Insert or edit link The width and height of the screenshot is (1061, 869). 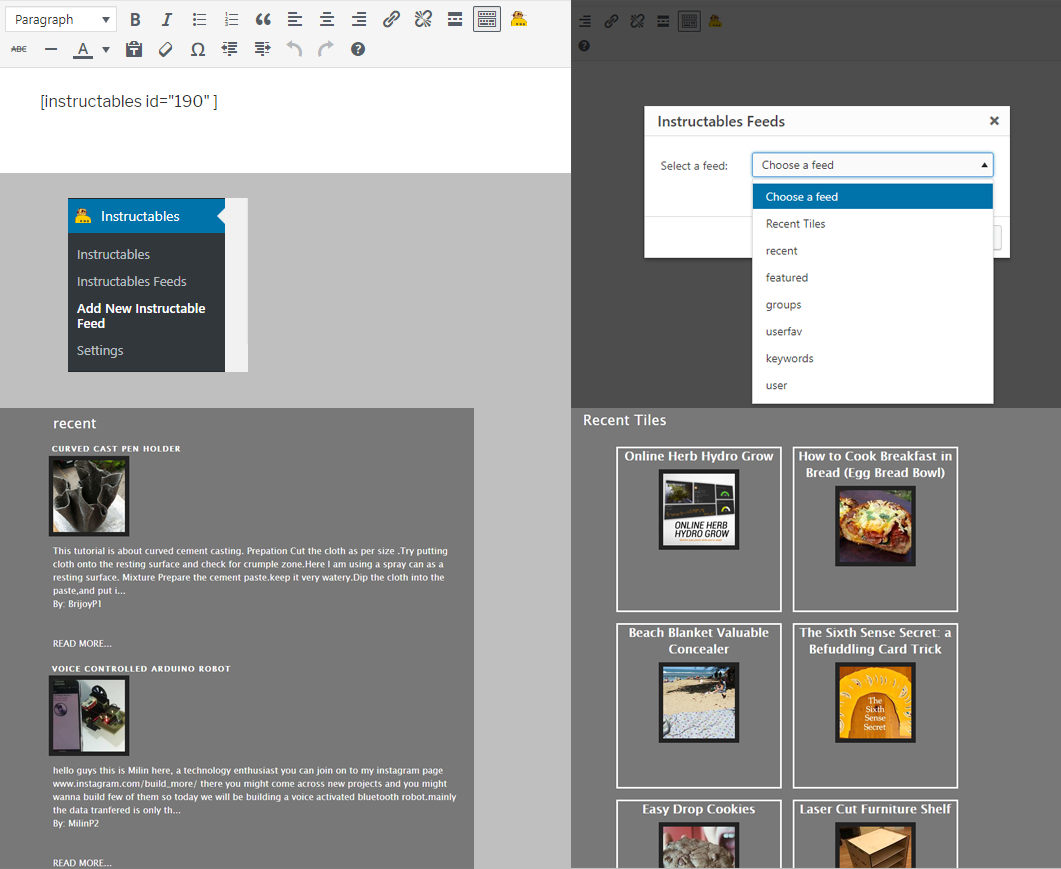[x=391, y=20]
